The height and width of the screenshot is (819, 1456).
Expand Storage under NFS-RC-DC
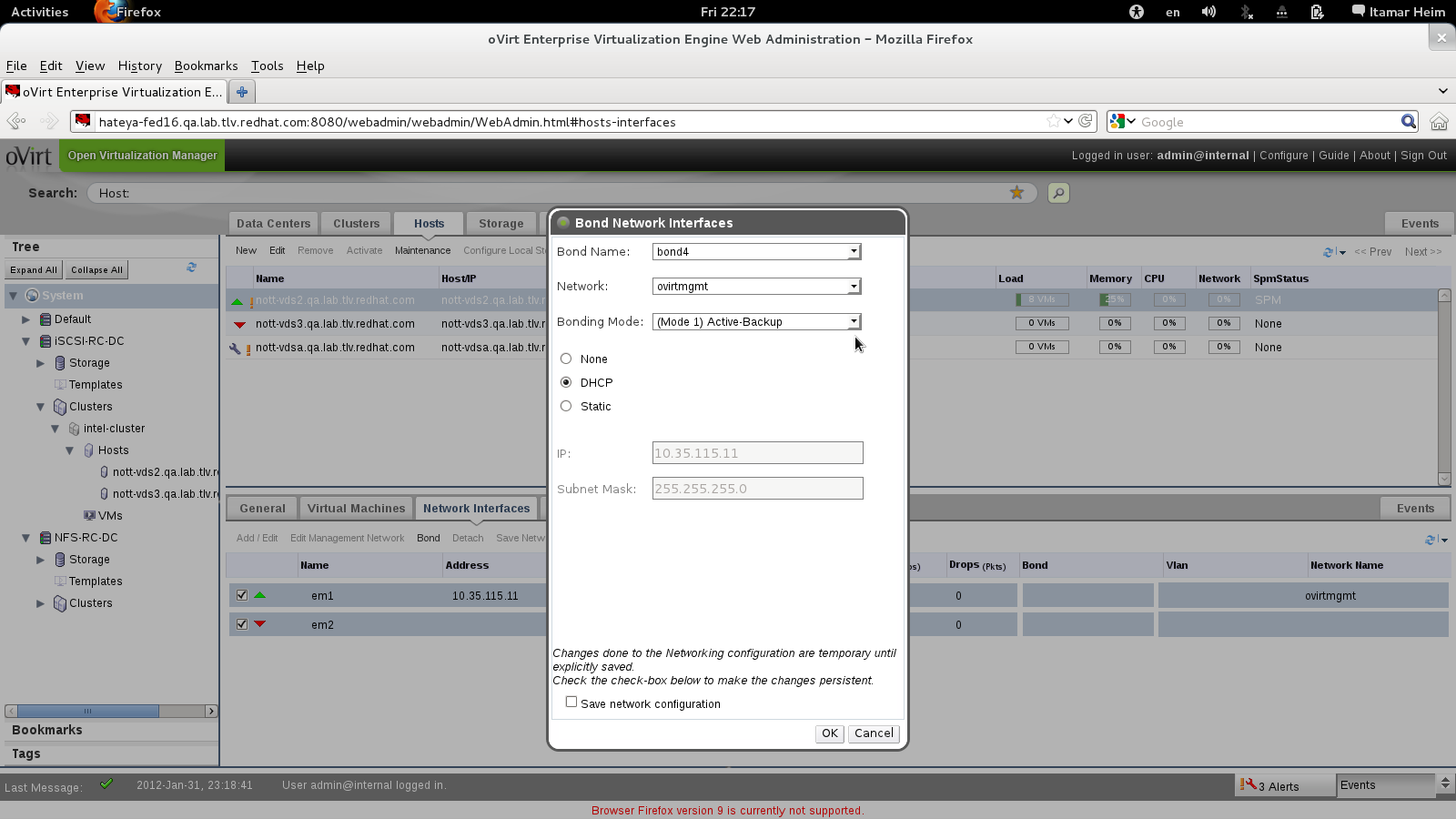click(x=40, y=560)
